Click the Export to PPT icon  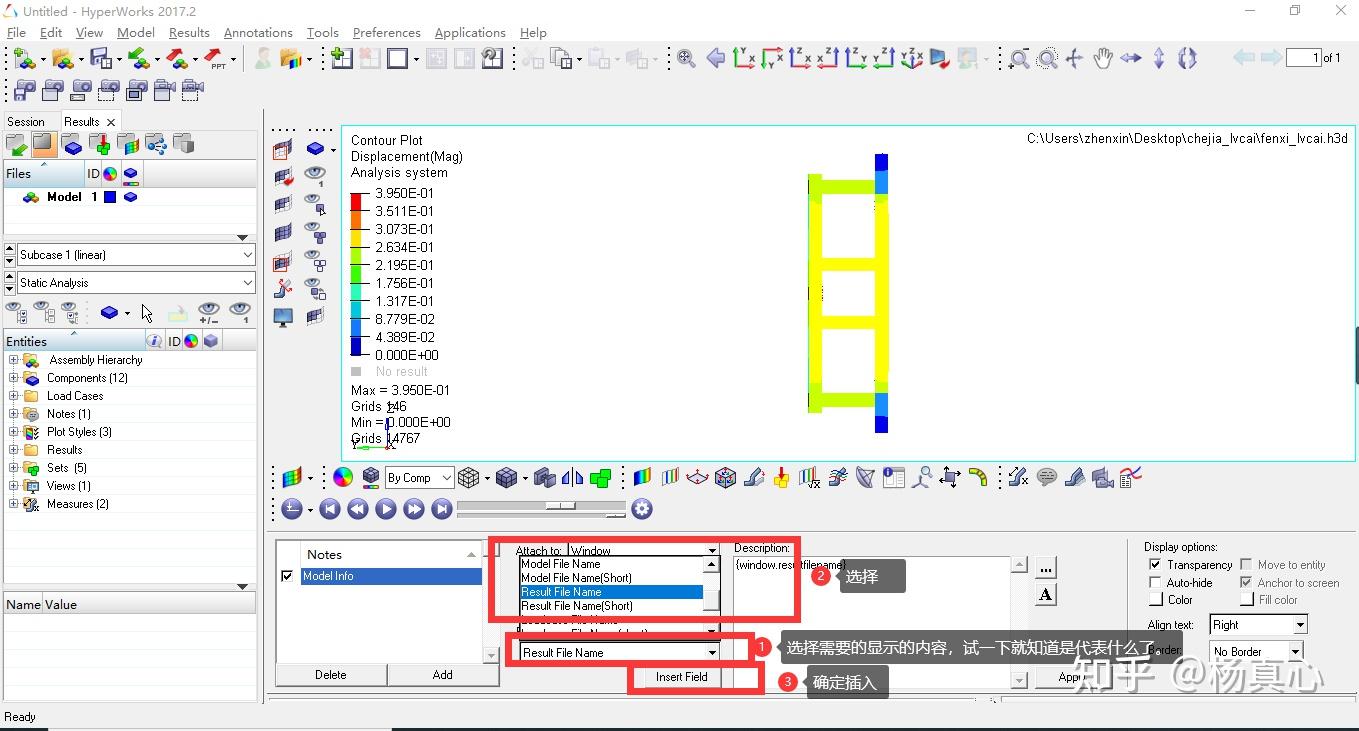(x=215, y=58)
